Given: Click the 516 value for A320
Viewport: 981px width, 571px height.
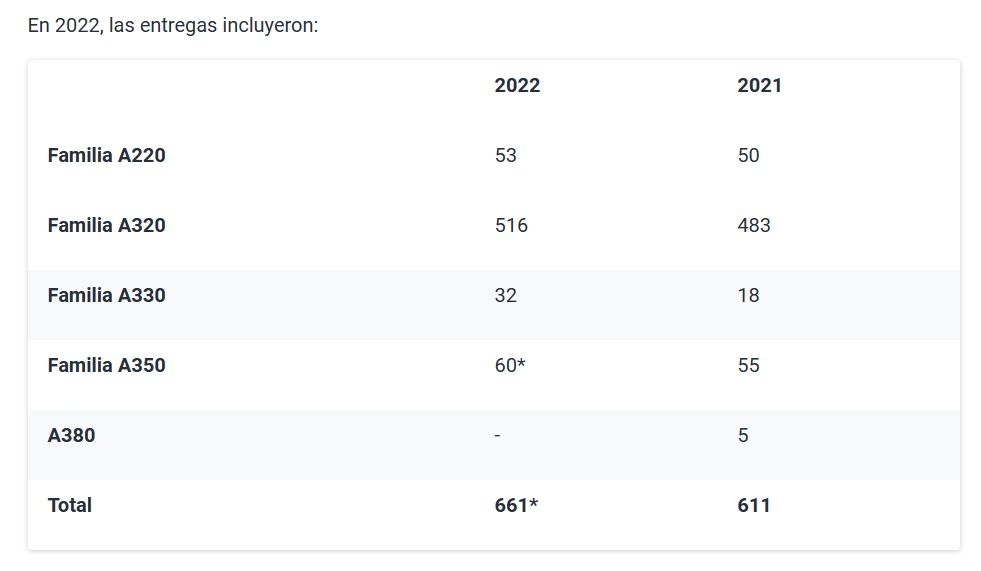Looking at the screenshot, I should pyautogui.click(x=511, y=225).
